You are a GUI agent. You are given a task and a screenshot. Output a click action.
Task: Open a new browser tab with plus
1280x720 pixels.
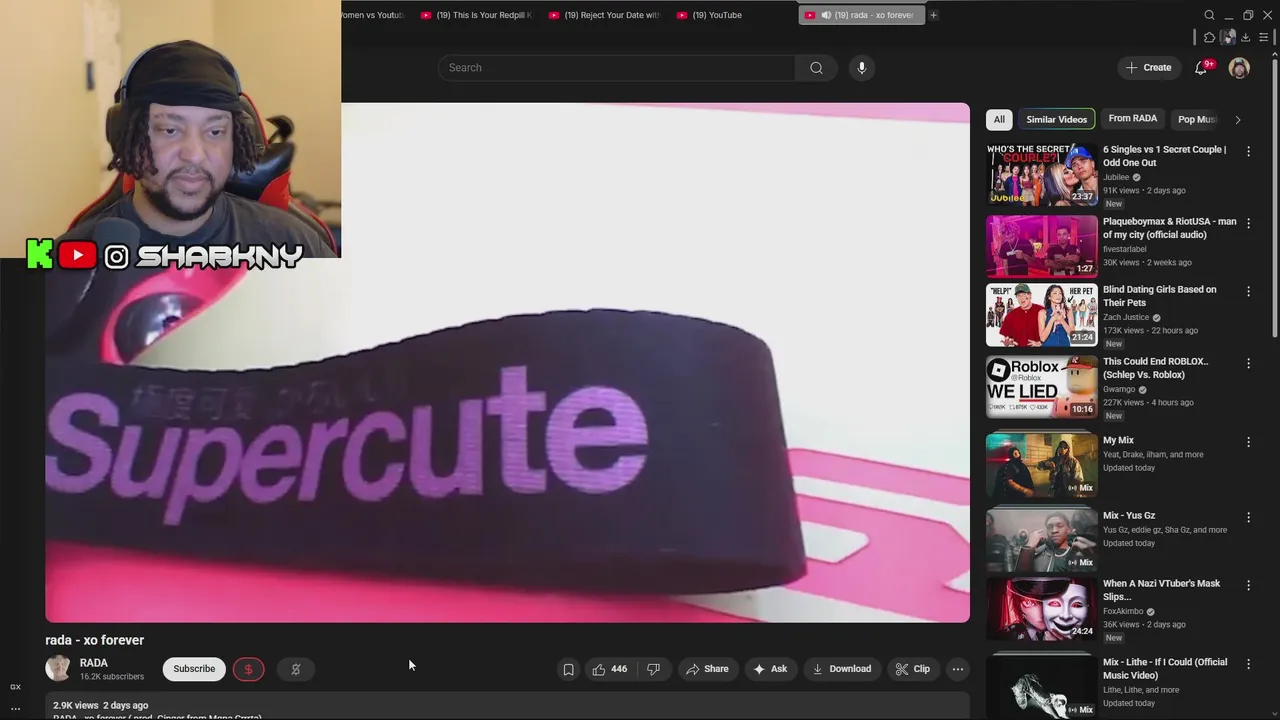(x=933, y=15)
